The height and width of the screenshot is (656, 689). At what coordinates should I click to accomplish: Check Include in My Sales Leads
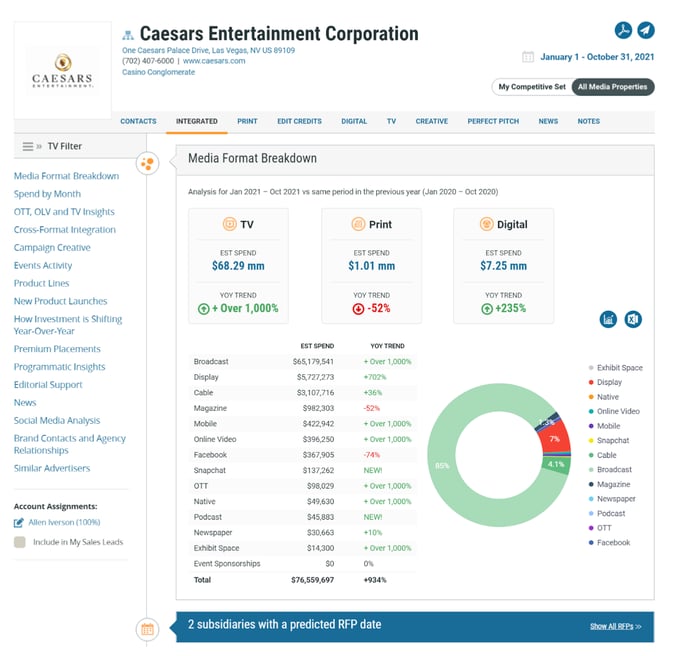click(20, 542)
